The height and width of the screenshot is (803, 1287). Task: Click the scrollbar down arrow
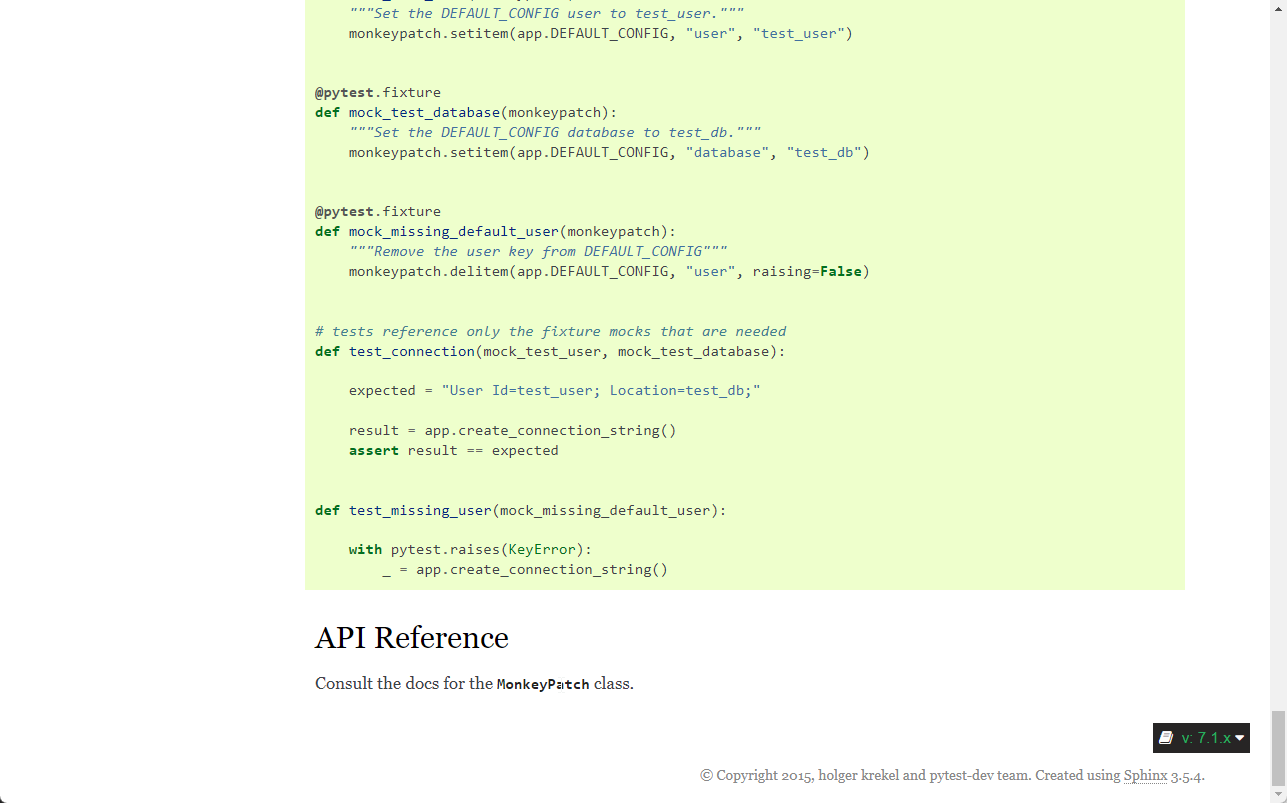point(1278,795)
